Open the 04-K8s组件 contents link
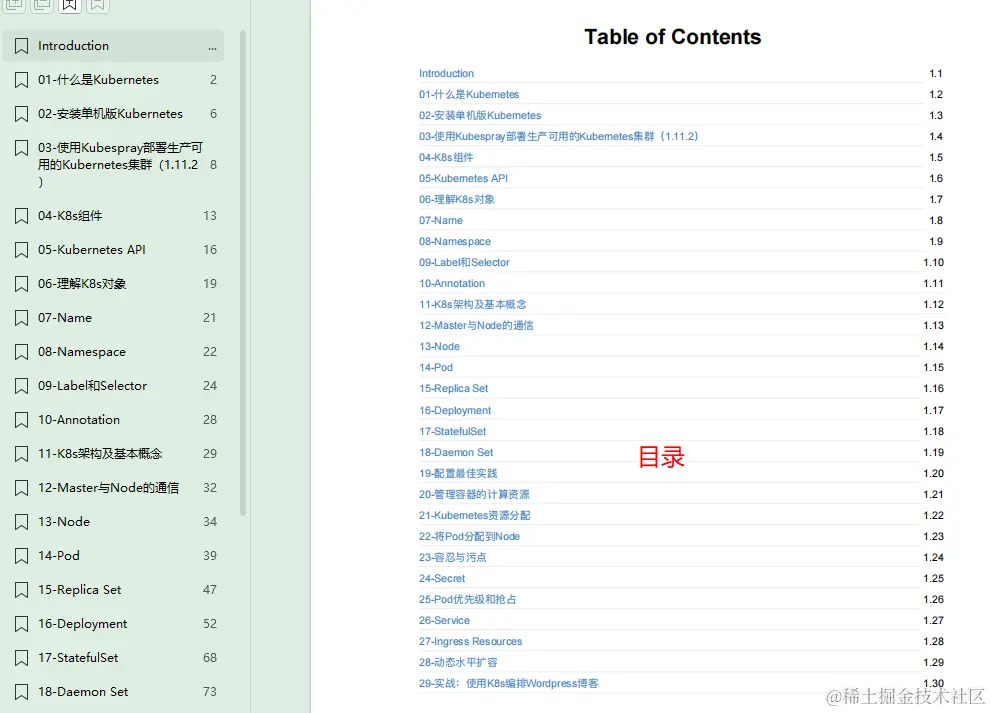The image size is (992, 713). pos(446,157)
